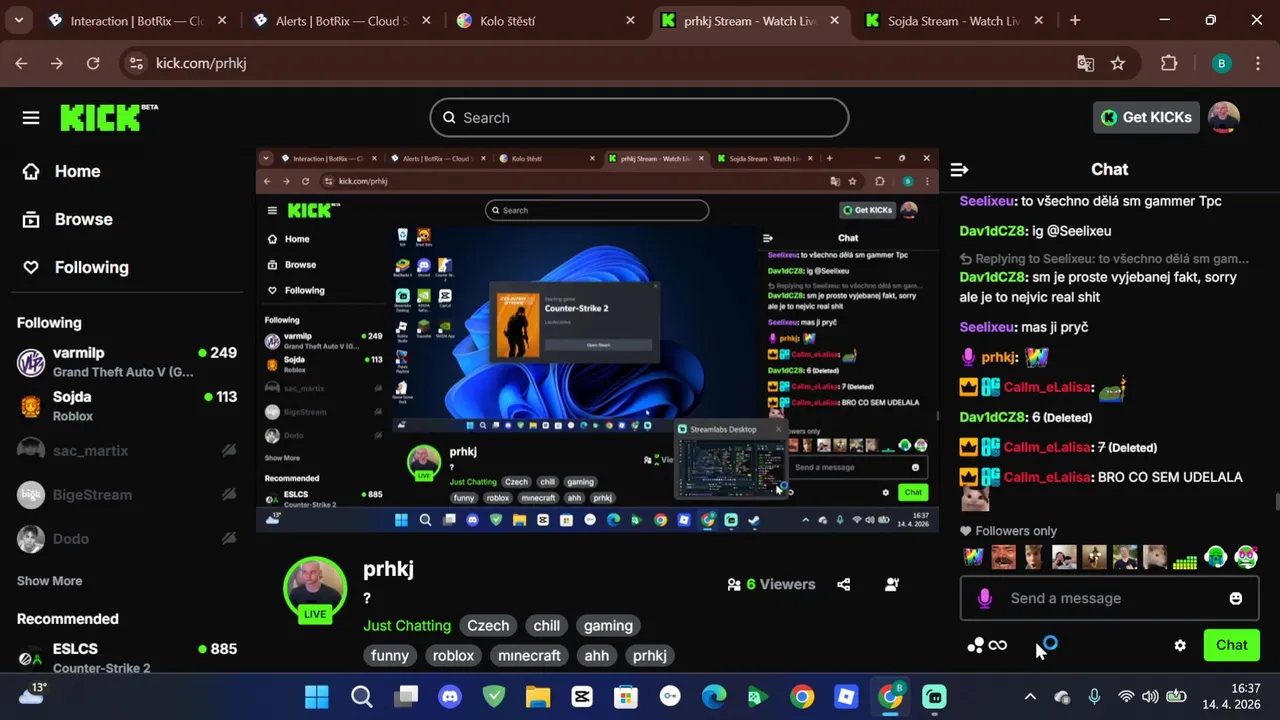Viewport: 1280px width, 720px height.
Task: Click the Send a message field
Action: point(1108,598)
